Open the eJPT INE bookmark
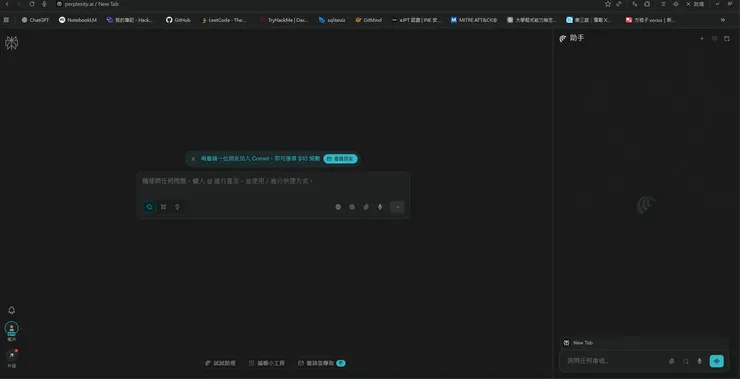The width and height of the screenshot is (740, 379). click(x=416, y=20)
